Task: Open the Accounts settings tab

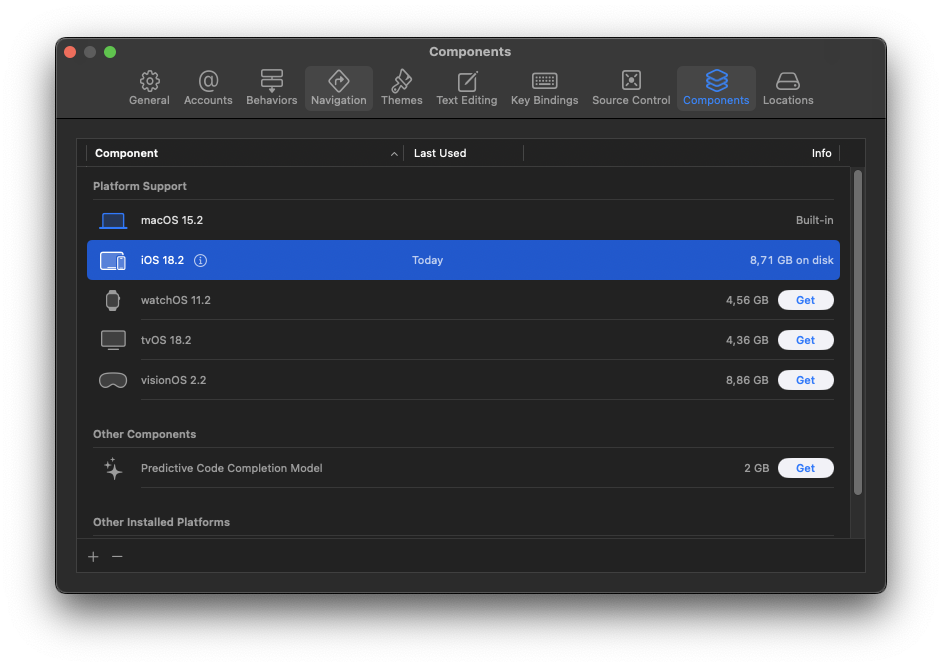Action: pyautogui.click(x=208, y=88)
